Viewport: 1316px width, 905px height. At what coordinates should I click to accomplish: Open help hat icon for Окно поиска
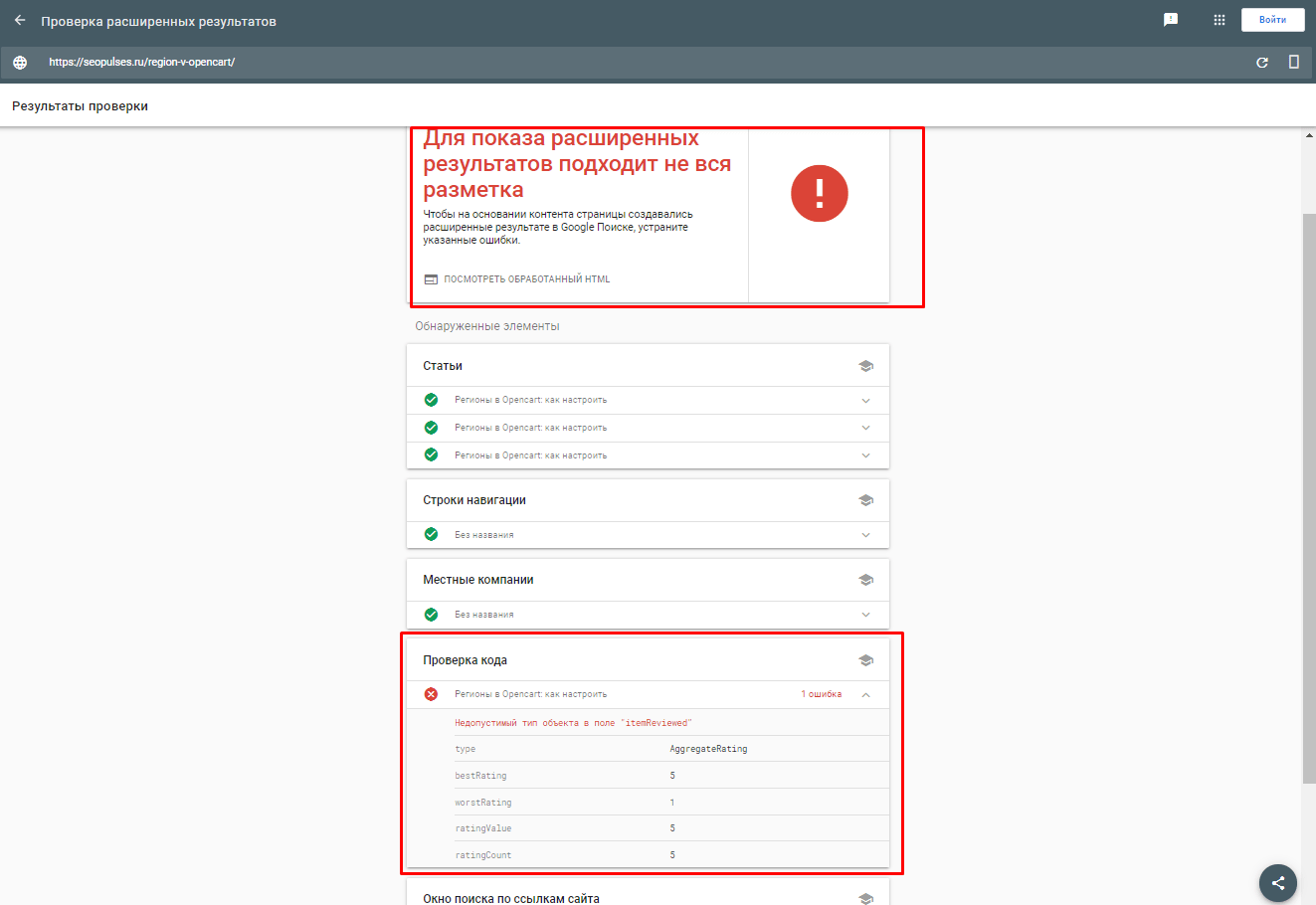(865, 898)
